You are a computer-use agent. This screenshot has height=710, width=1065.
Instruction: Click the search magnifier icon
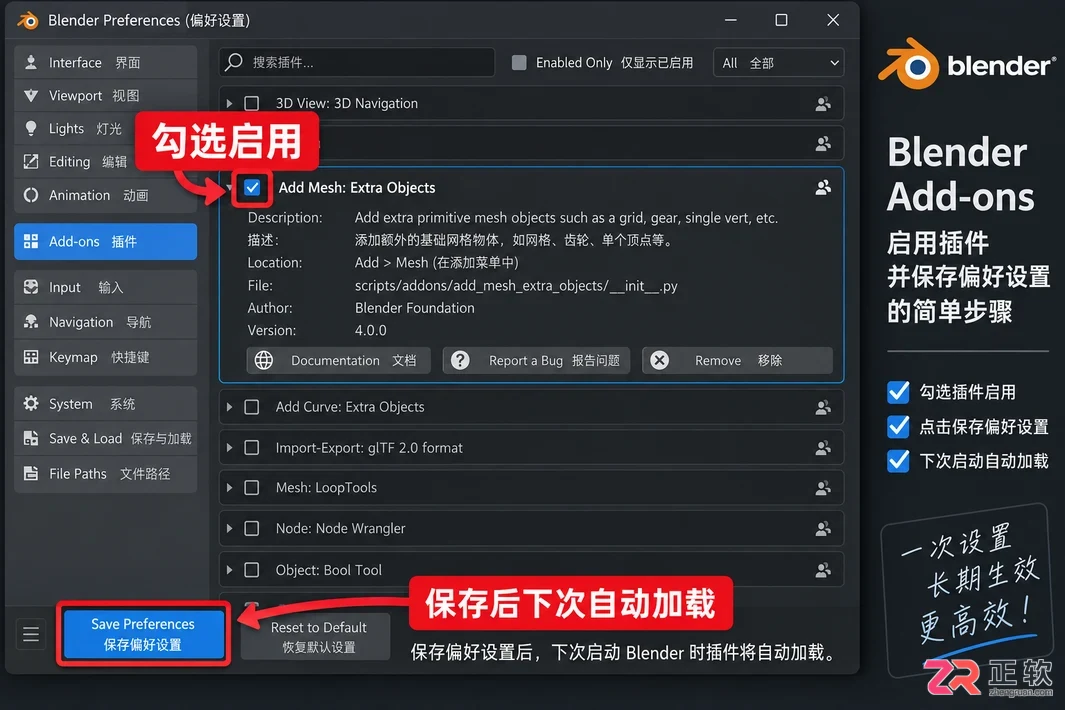234,62
